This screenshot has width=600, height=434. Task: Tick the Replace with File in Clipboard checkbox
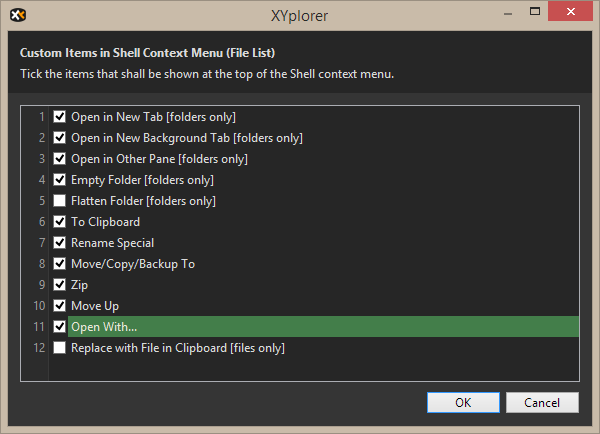(x=60, y=348)
